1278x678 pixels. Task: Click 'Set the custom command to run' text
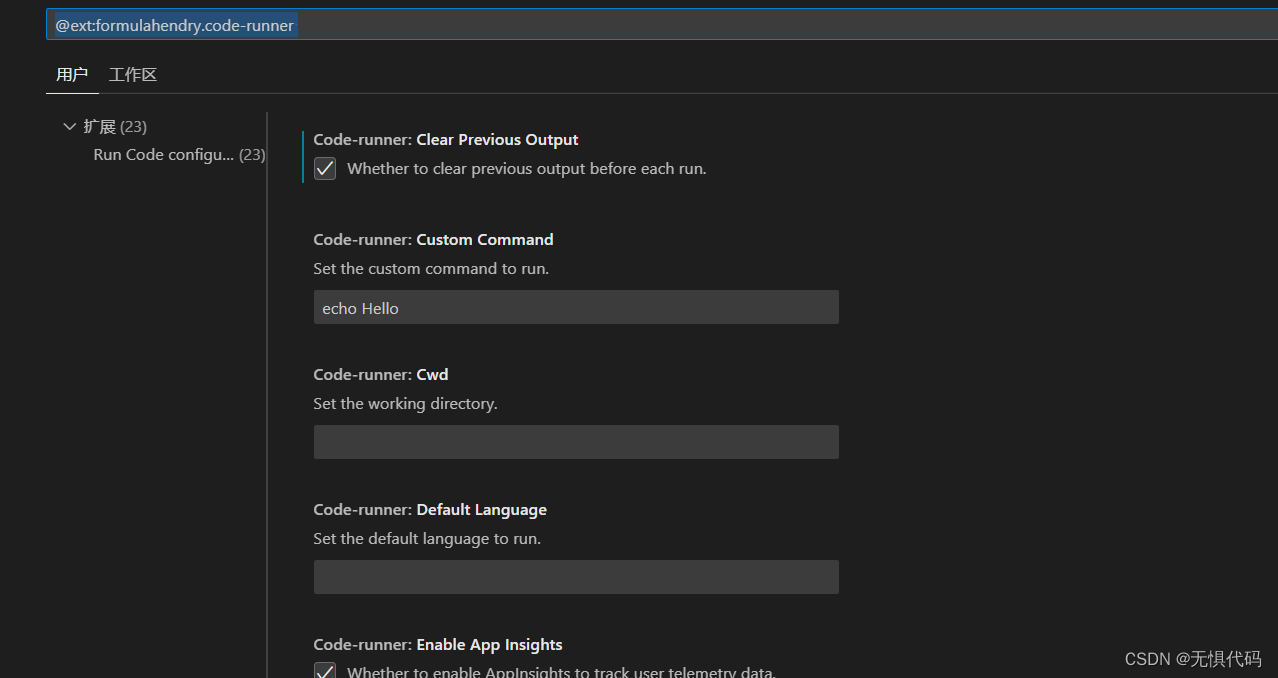tap(431, 269)
